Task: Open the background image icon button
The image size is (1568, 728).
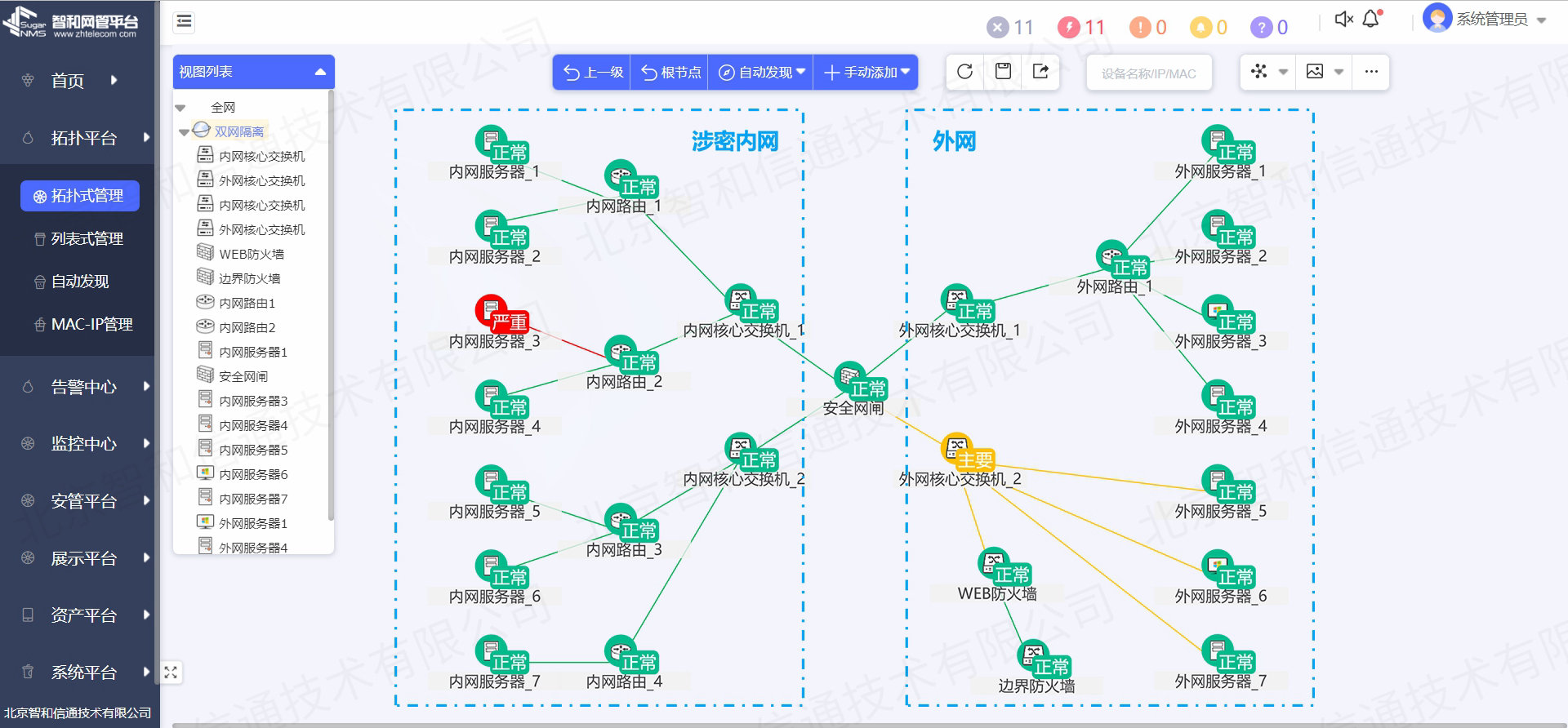Action: click(1315, 72)
